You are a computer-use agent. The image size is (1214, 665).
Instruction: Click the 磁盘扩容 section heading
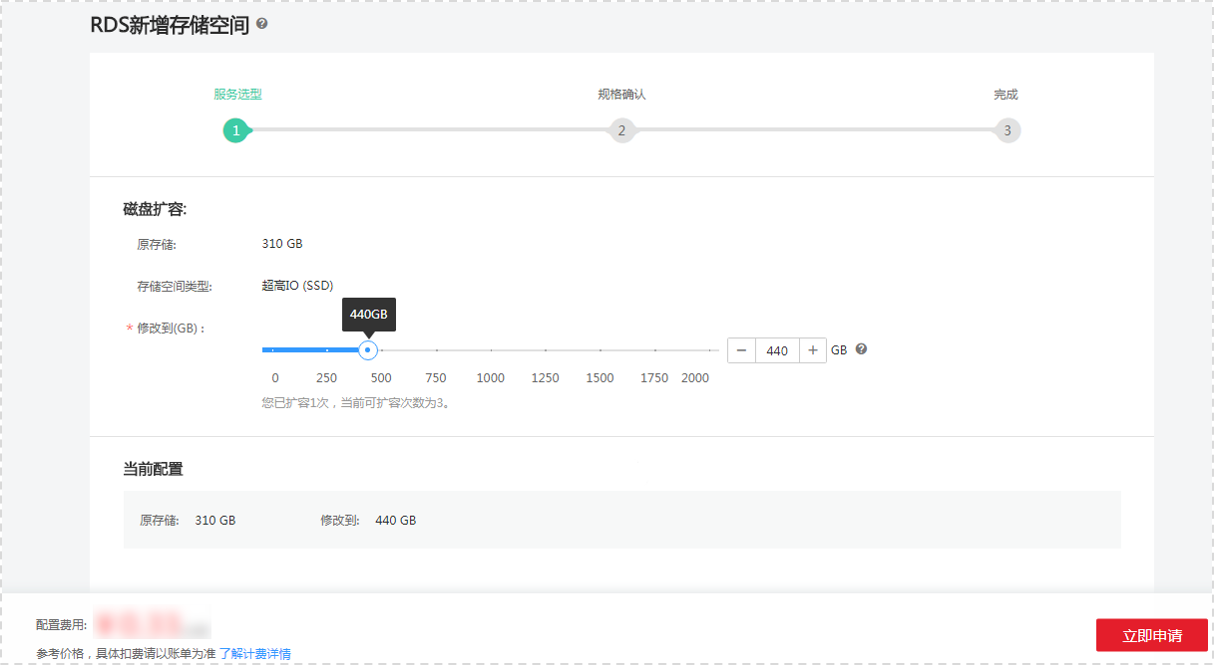pyautogui.click(x=155, y=210)
